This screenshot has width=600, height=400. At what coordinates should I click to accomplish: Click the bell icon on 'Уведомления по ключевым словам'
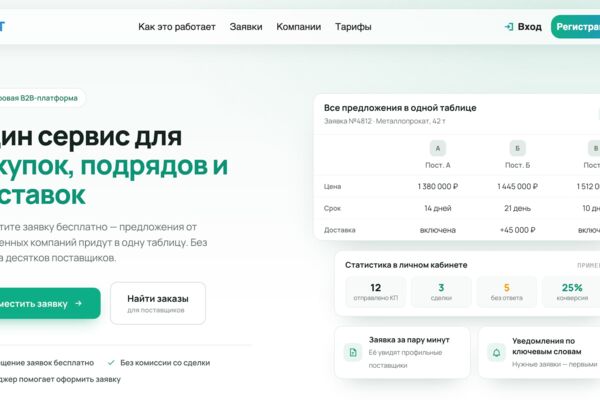pyautogui.click(x=496, y=353)
